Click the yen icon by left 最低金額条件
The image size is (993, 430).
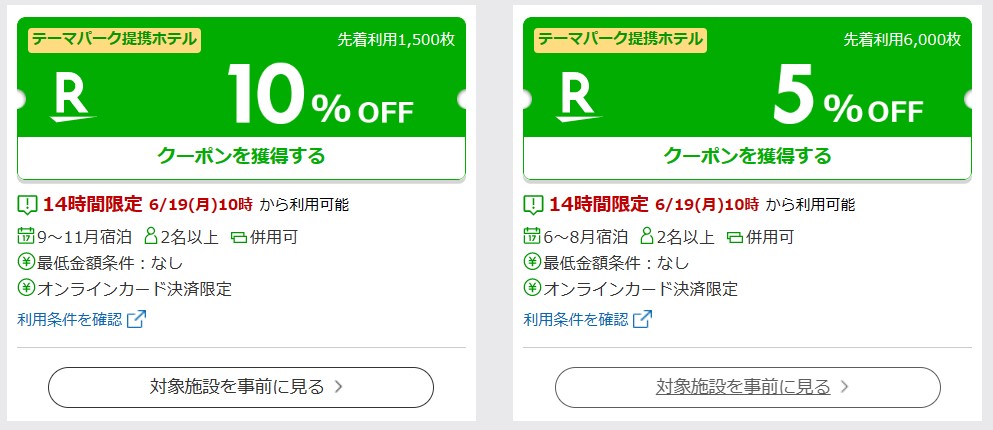point(26,262)
